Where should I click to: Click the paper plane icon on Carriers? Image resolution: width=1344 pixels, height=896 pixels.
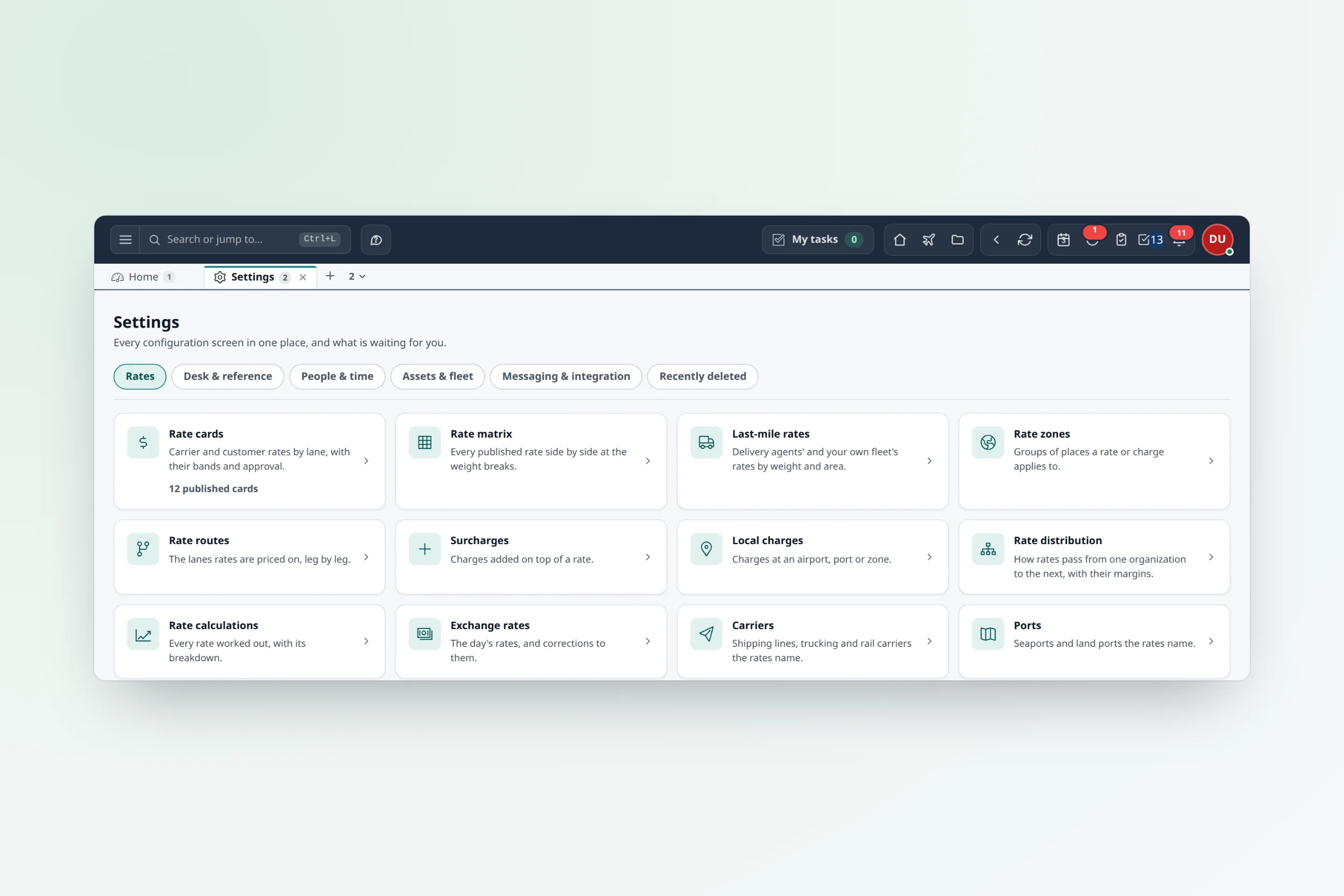[706, 634]
